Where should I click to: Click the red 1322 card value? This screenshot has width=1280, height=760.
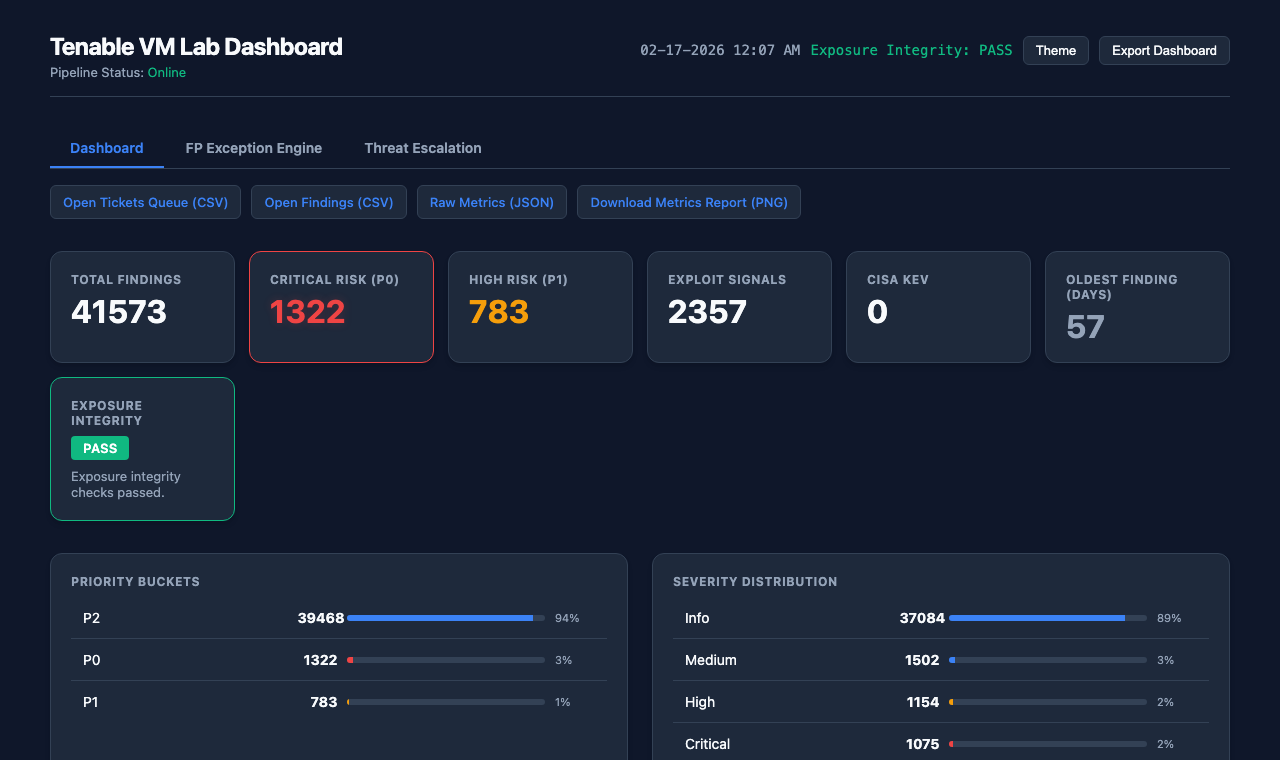(307, 312)
